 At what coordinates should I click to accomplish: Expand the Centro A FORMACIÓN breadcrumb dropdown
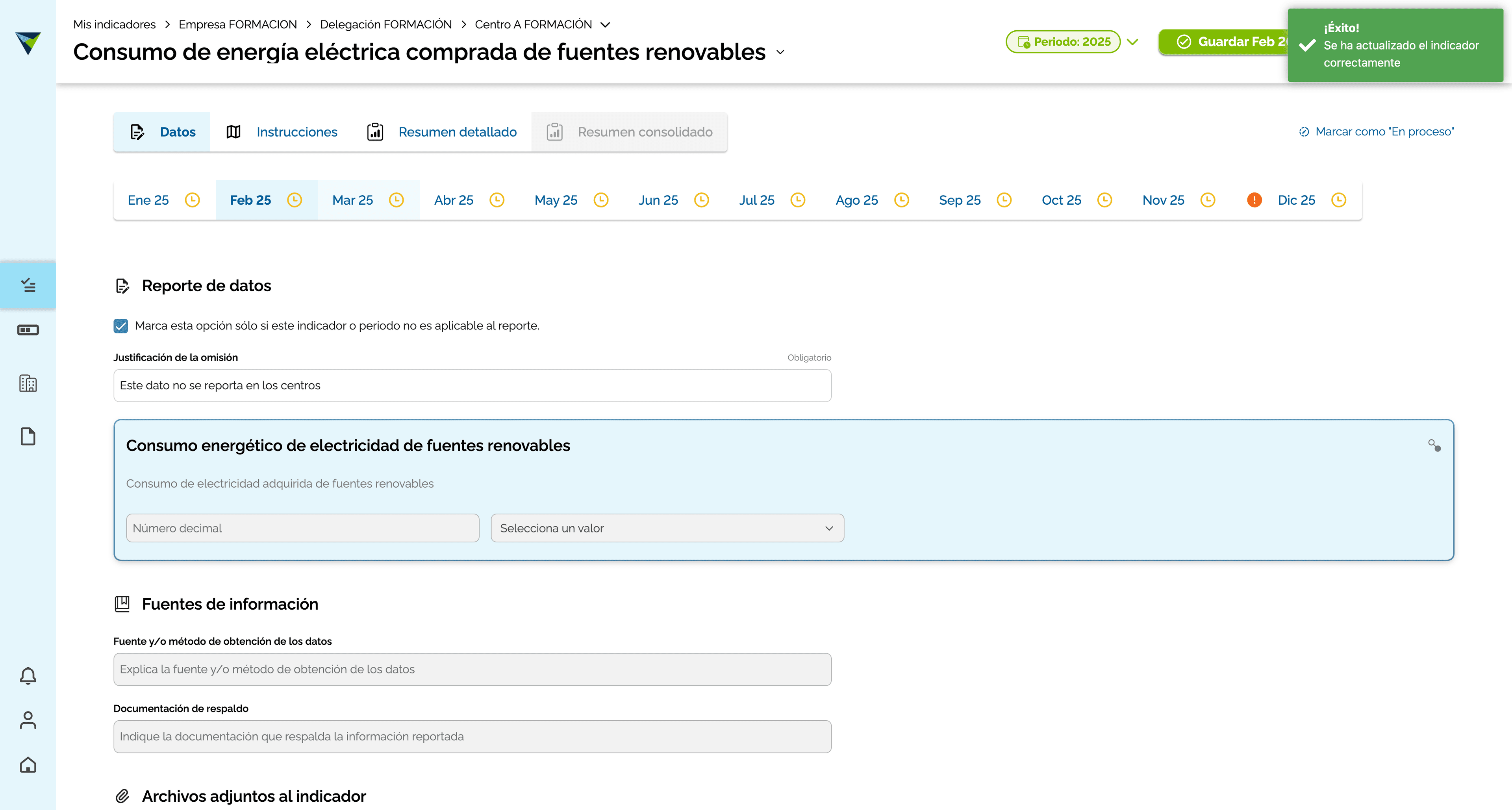[x=605, y=25]
